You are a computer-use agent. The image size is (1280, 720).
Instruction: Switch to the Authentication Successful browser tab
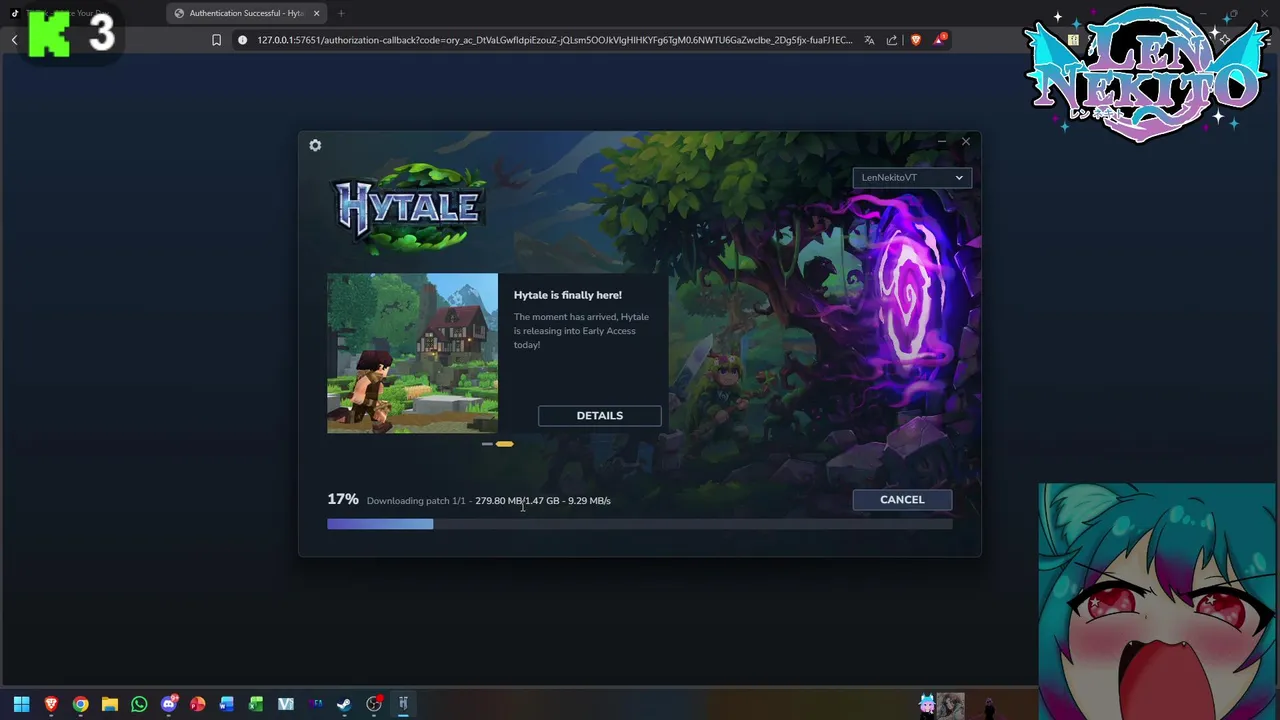pyautogui.click(x=246, y=13)
